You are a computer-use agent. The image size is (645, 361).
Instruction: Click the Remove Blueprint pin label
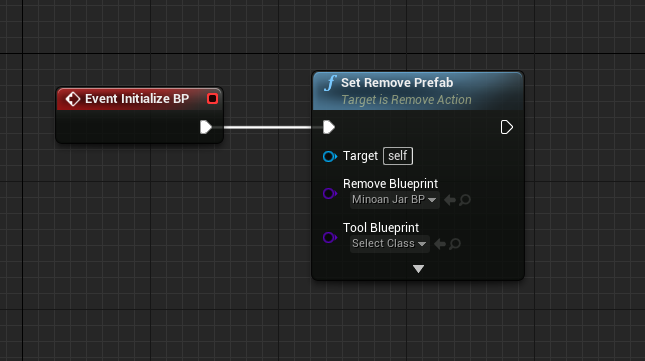(x=390, y=183)
